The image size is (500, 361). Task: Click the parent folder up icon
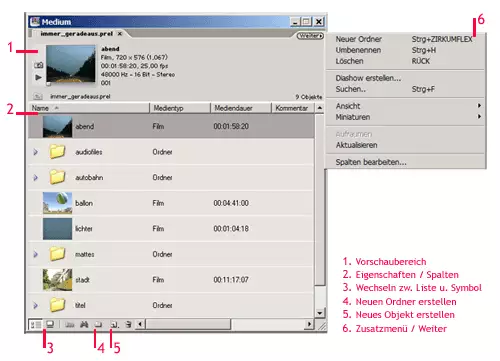click(x=38, y=97)
